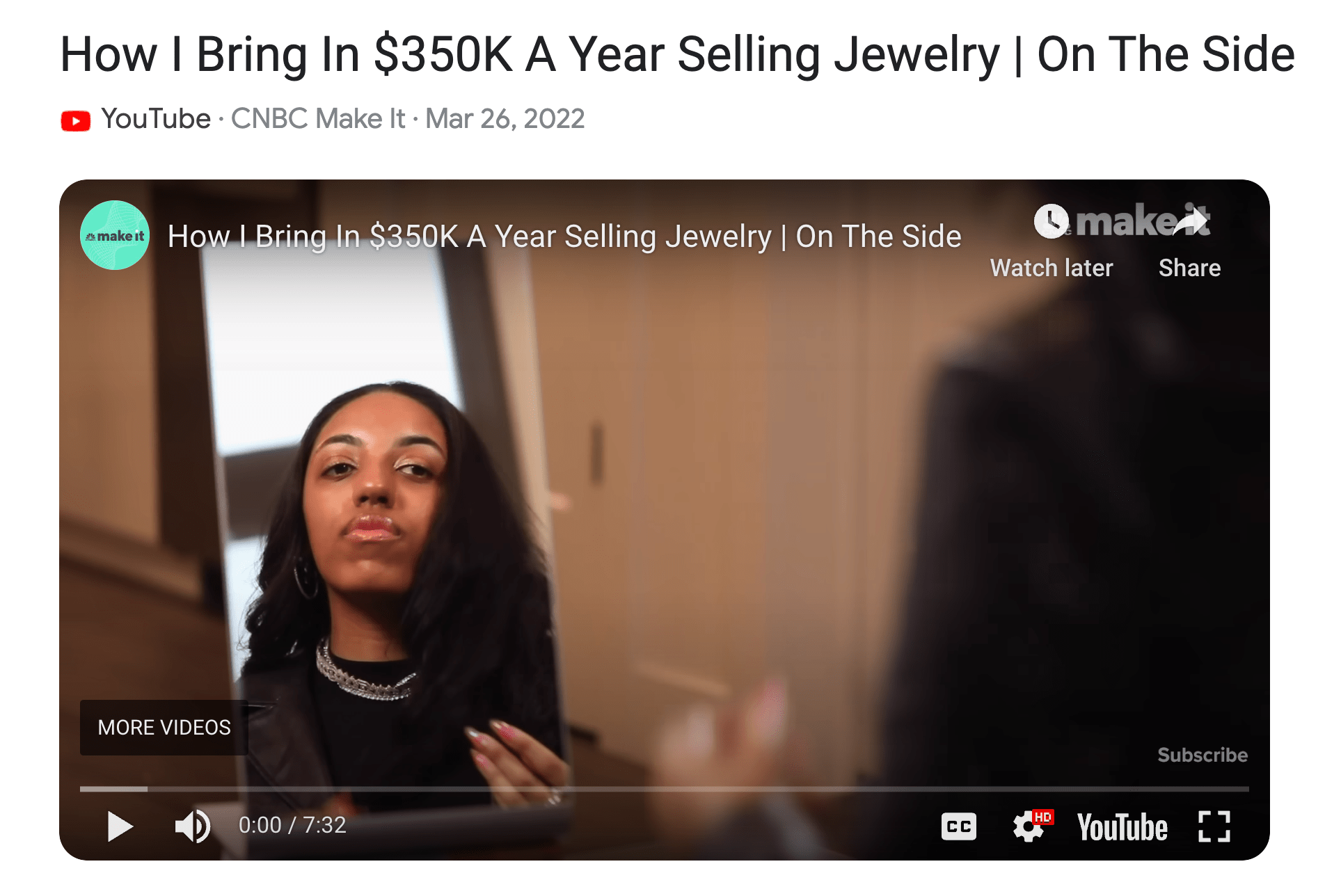
Task: Play the video with the play button
Action: 120,826
